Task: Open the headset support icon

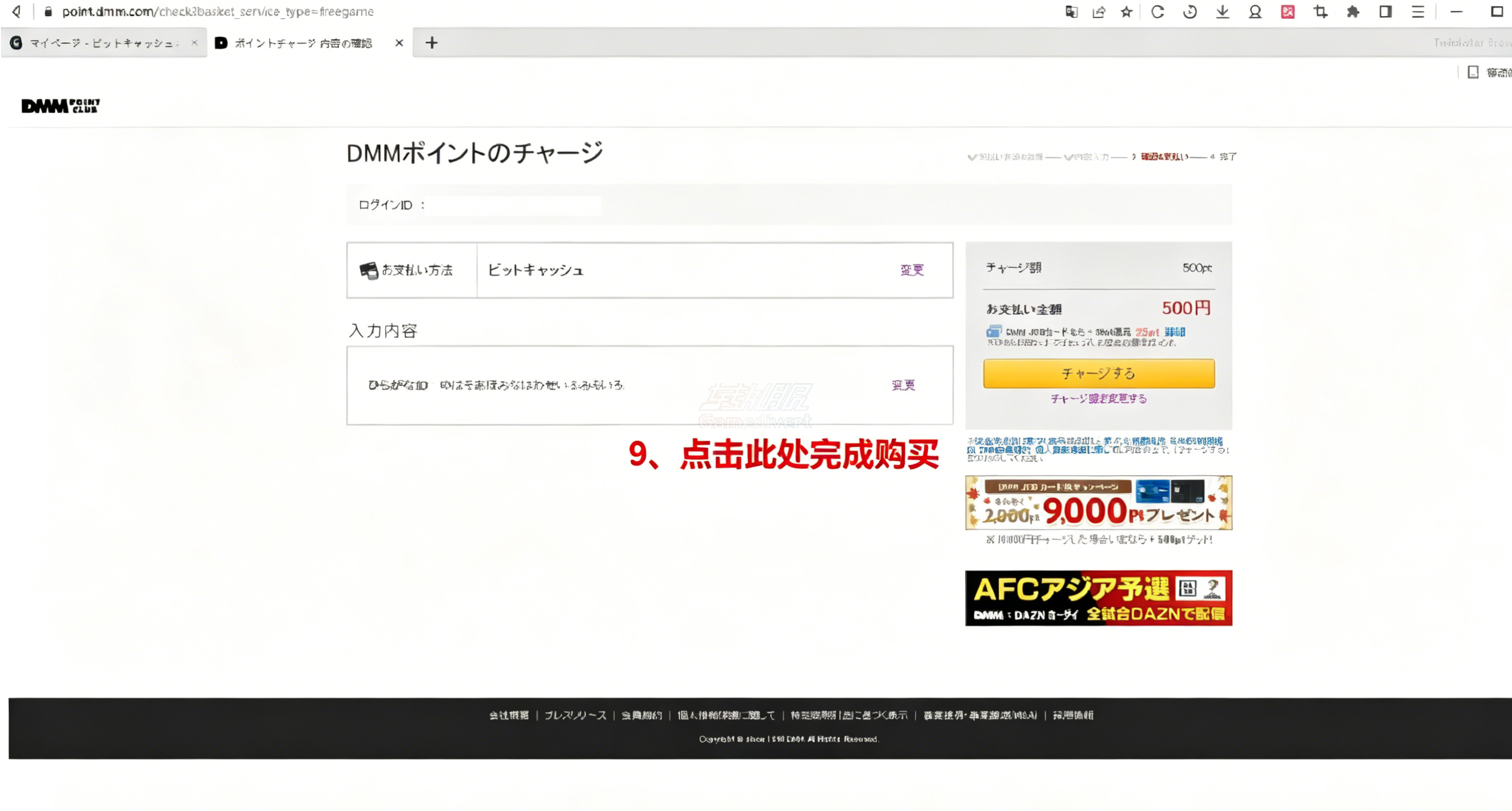Action: pyautogui.click(x=1255, y=12)
